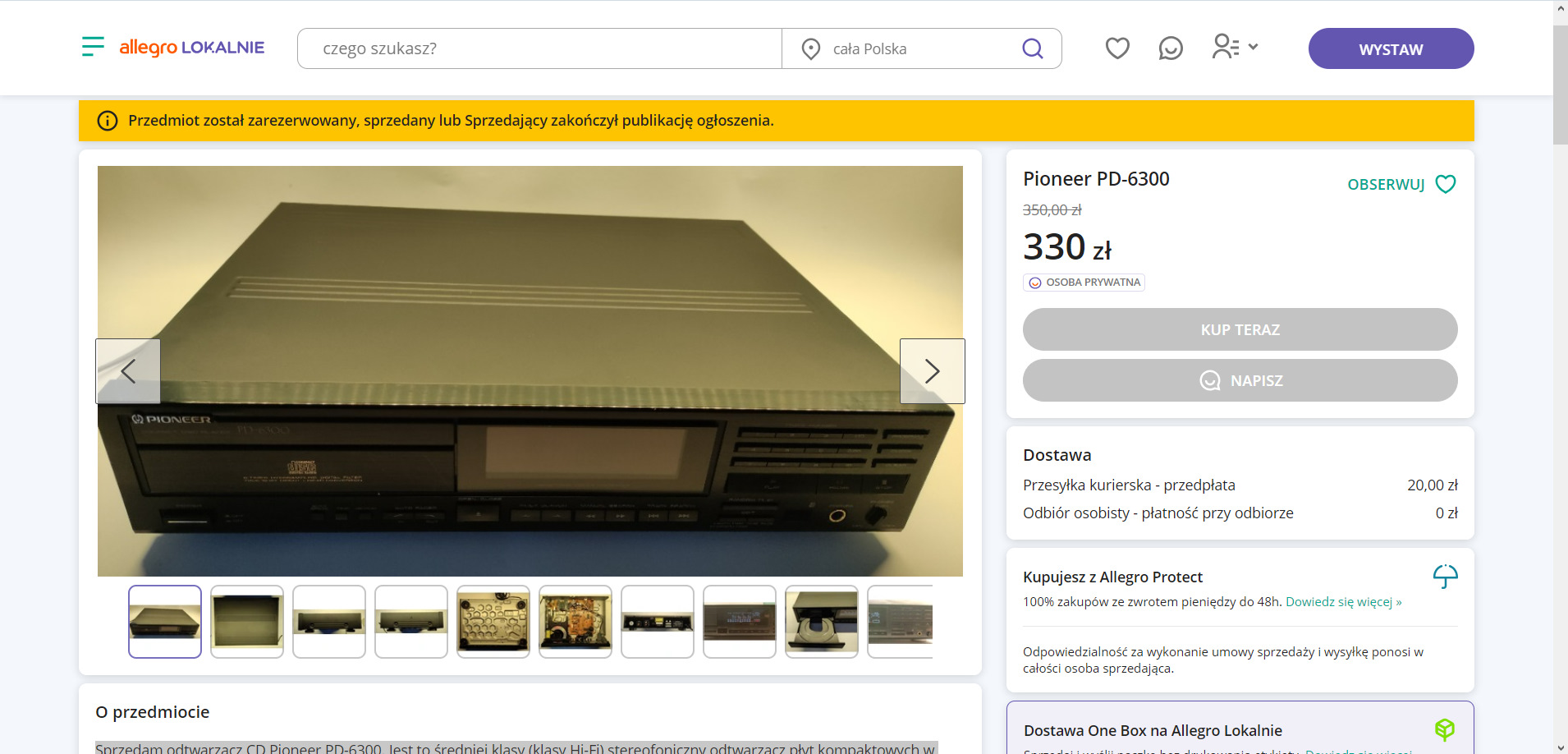Screen dimensions: 1568x754
Task: Click the 'Pioneer PD-6300' title text
Action: click(x=1096, y=179)
